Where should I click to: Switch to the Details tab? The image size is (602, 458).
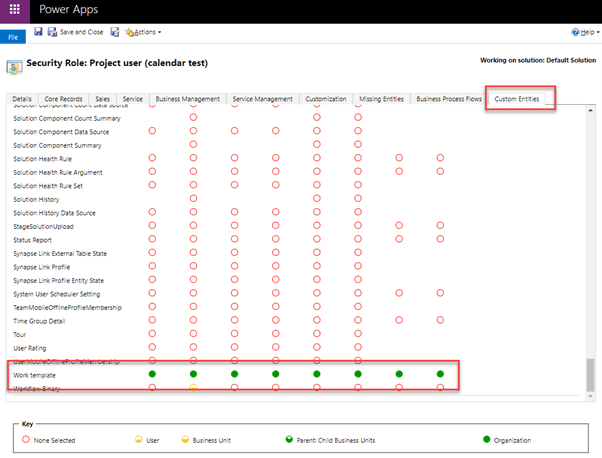[x=22, y=99]
